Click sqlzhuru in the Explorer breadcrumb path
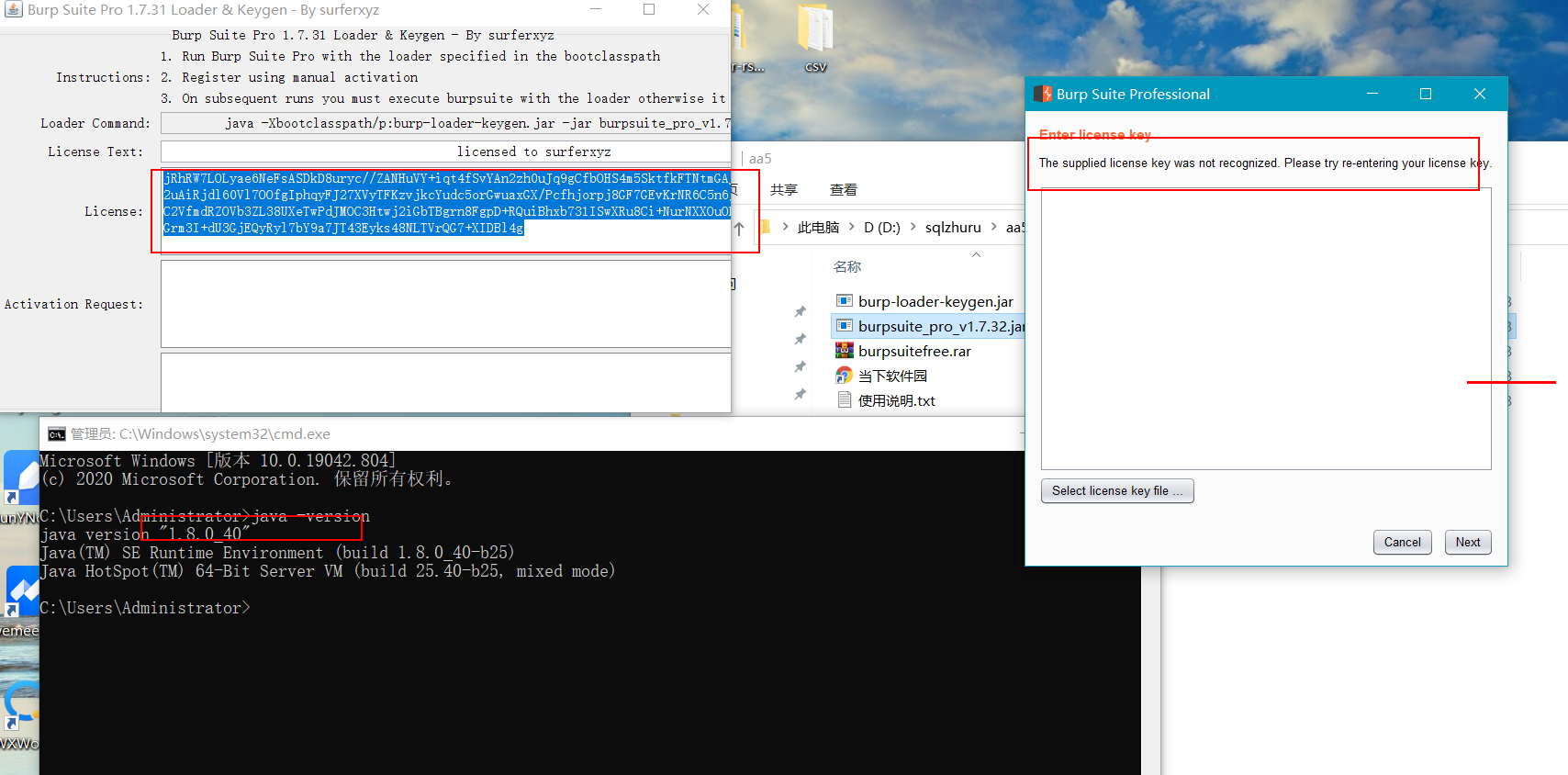Image resolution: width=1568 pixels, height=775 pixels. tap(953, 227)
